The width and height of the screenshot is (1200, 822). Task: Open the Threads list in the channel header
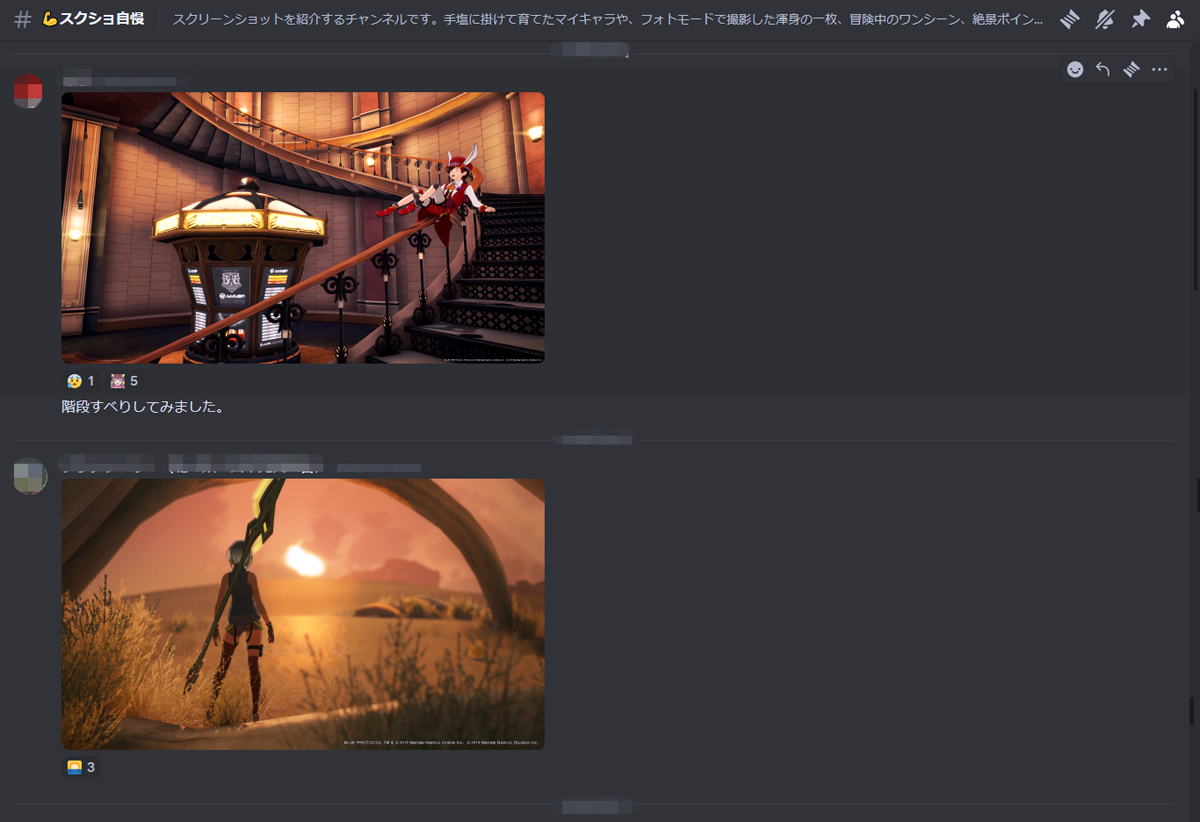pos(1070,19)
